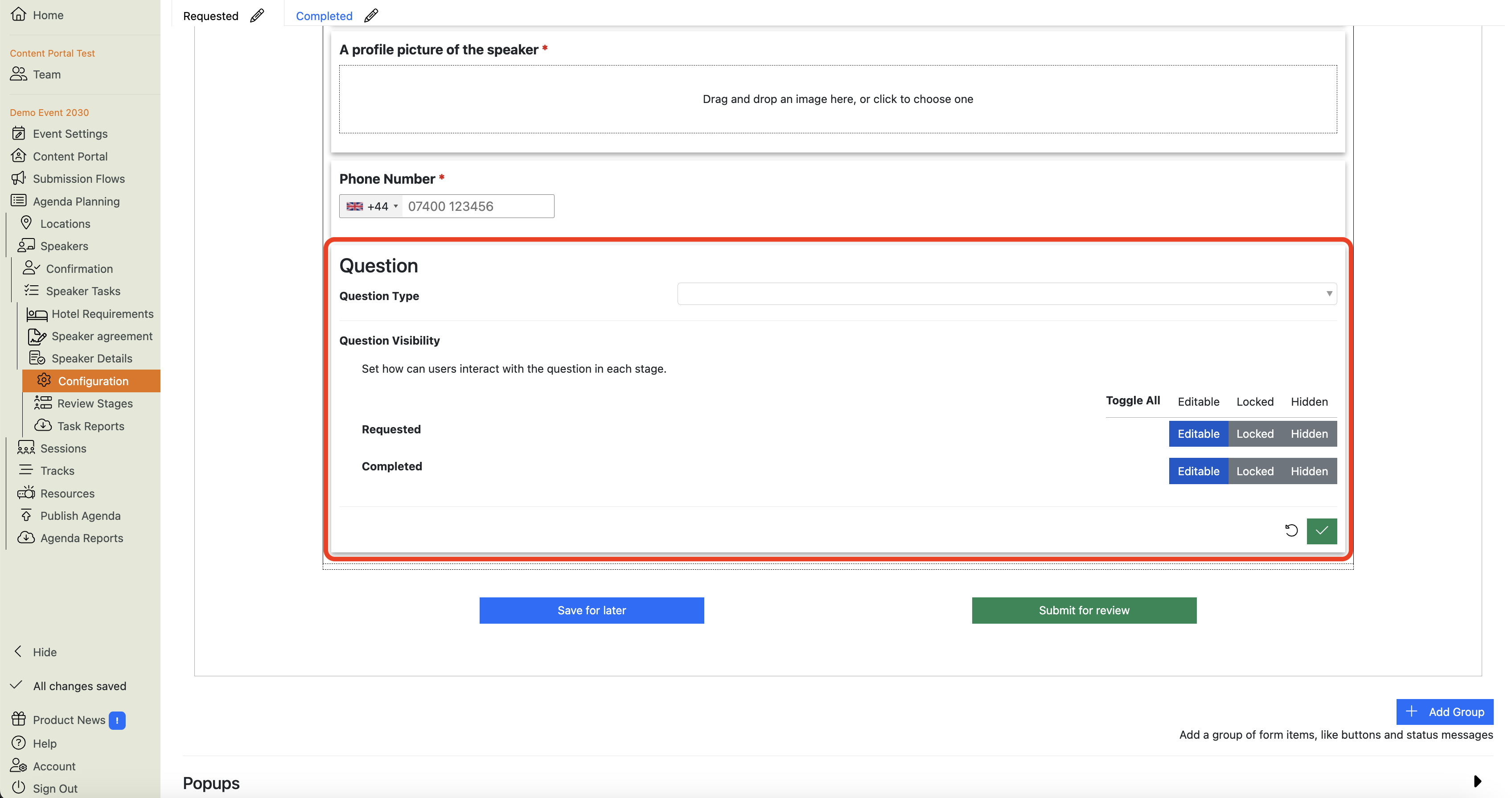Click the Locations pin icon
The image size is (1512, 798).
click(26, 222)
